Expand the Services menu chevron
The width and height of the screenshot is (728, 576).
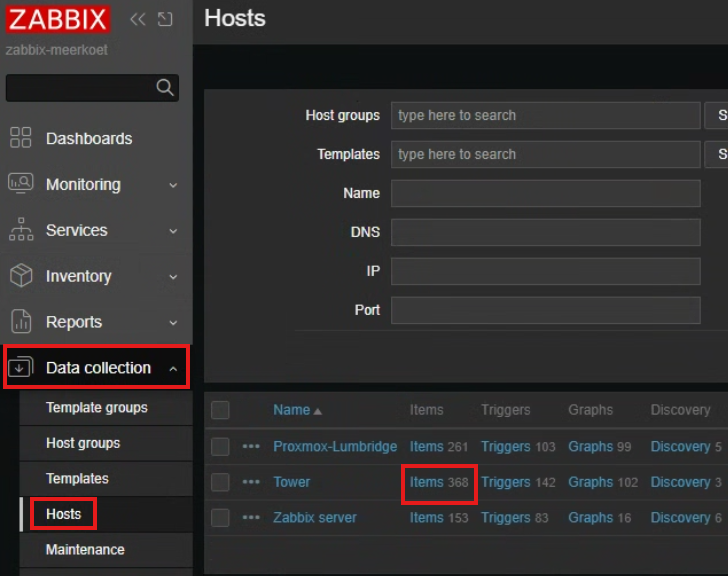pos(173,231)
